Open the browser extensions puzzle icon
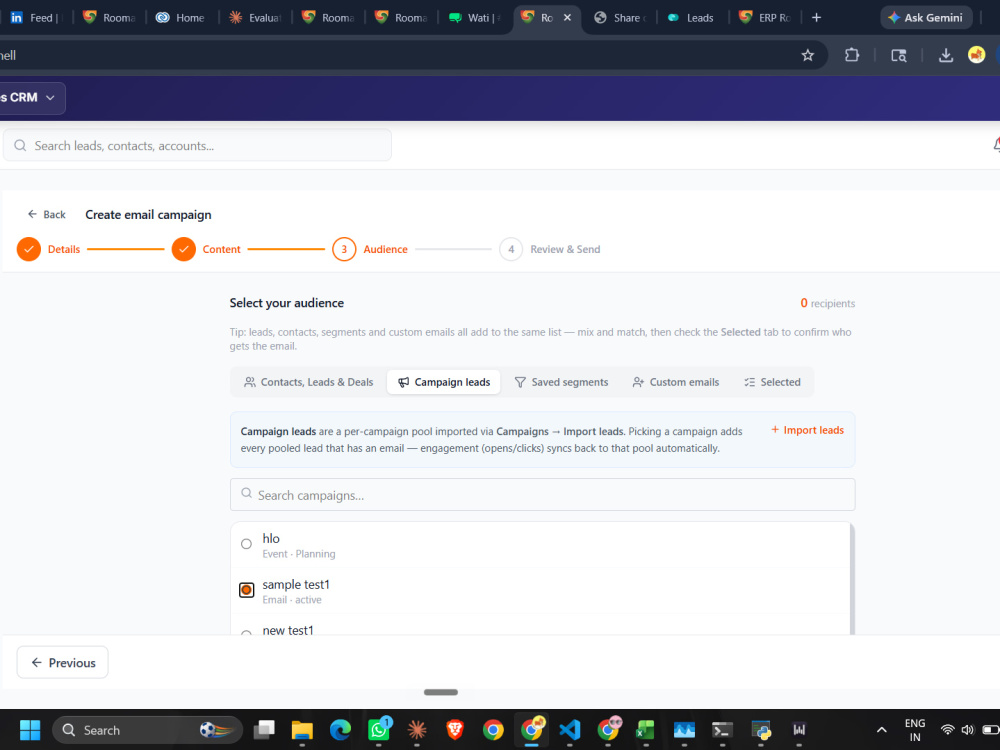 851,55
